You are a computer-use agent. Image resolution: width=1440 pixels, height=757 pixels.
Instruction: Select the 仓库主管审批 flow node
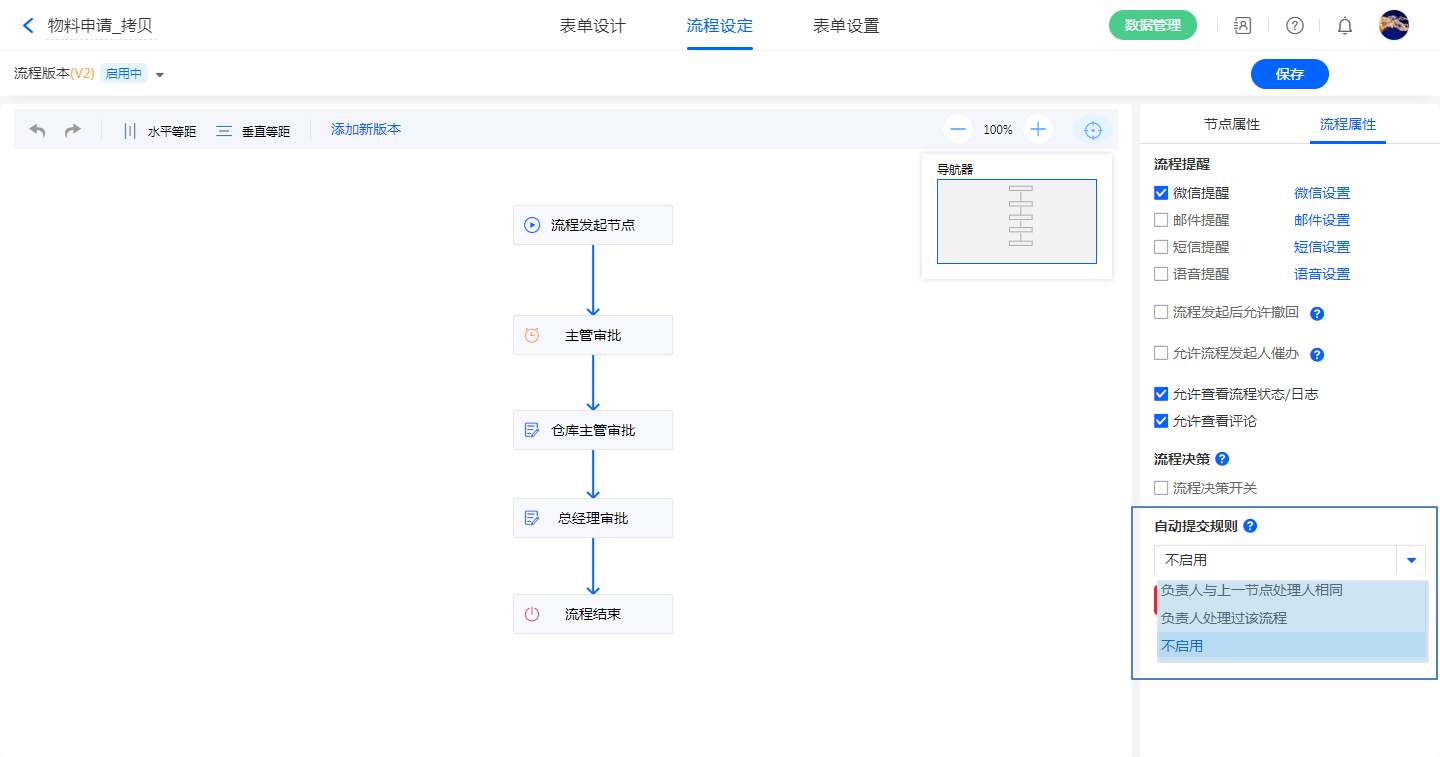pyautogui.click(x=592, y=430)
